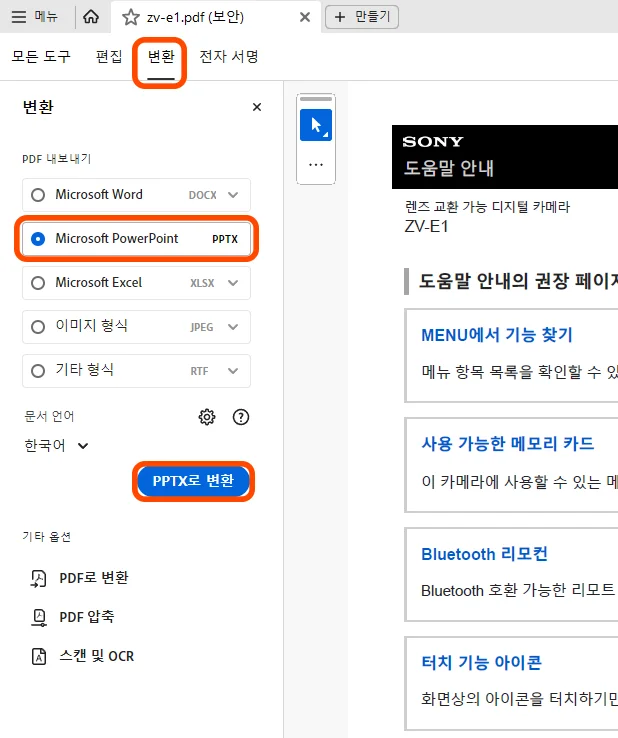Open the Bluetooth 리모컨 link
The image size is (618, 738).
pyautogui.click(x=484, y=554)
